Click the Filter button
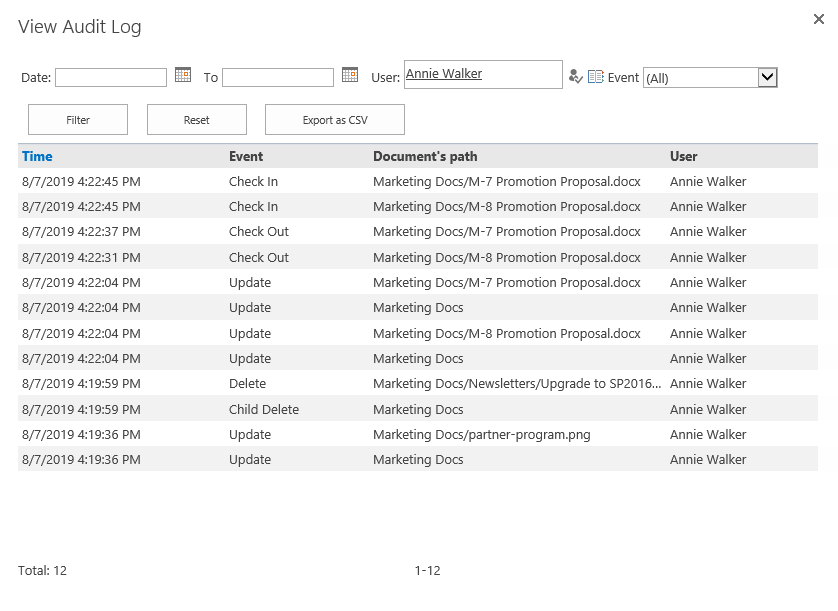The height and width of the screenshot is (611, 838). coord(78,120)
